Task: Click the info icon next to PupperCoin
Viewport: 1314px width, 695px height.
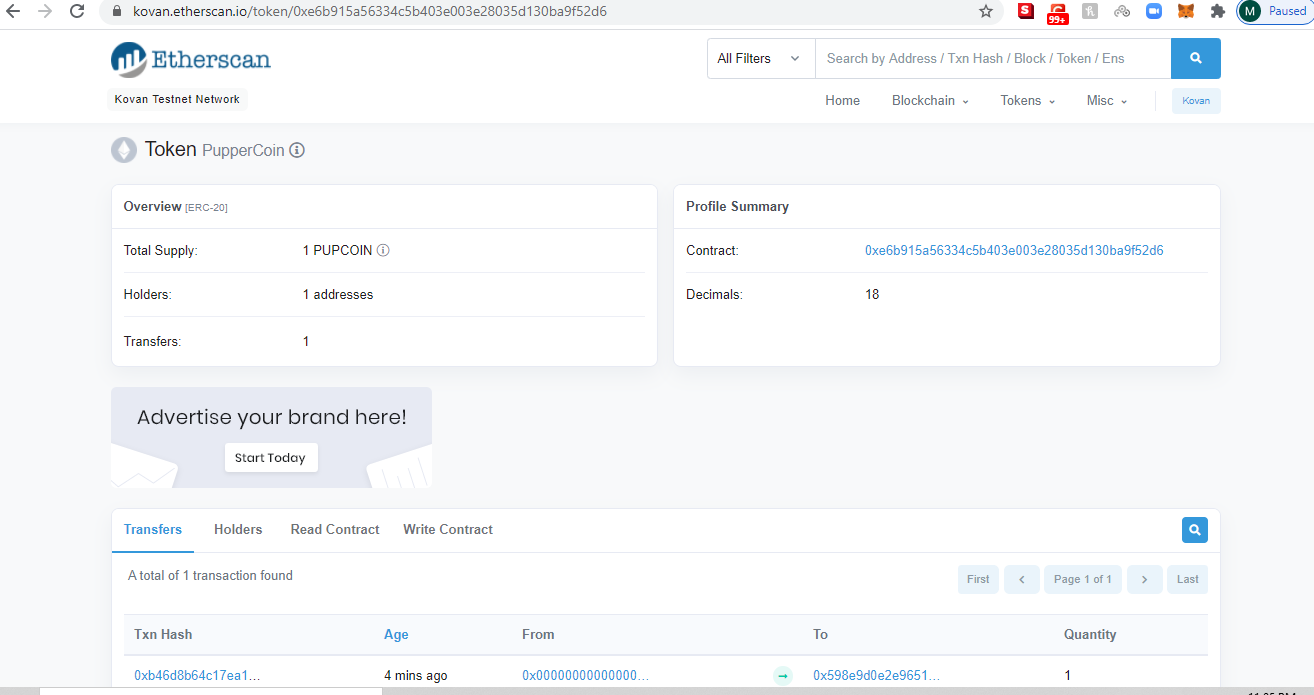Action: pyautogui.click(x=297, y=150)
